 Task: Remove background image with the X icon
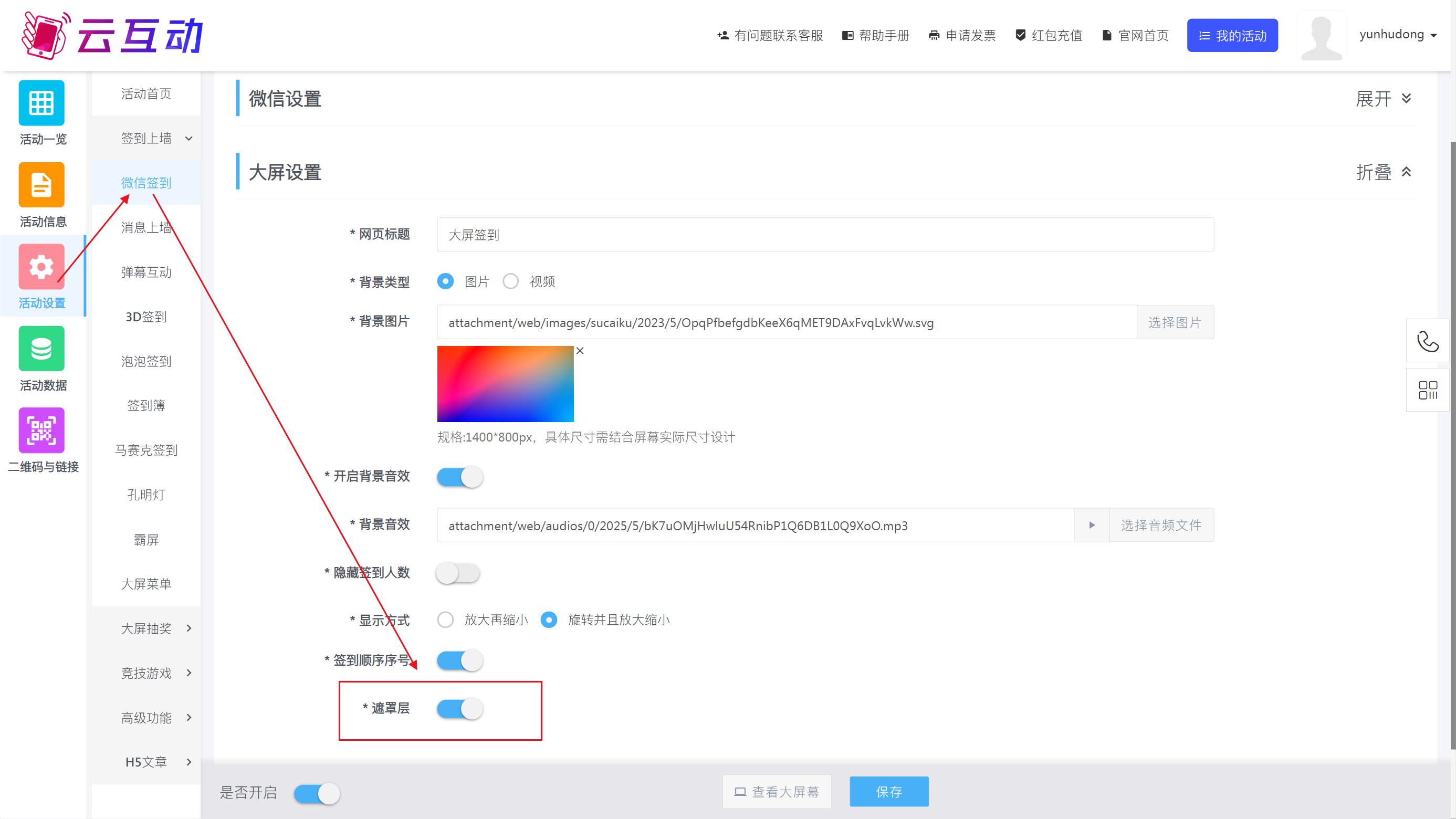(580, 351)
